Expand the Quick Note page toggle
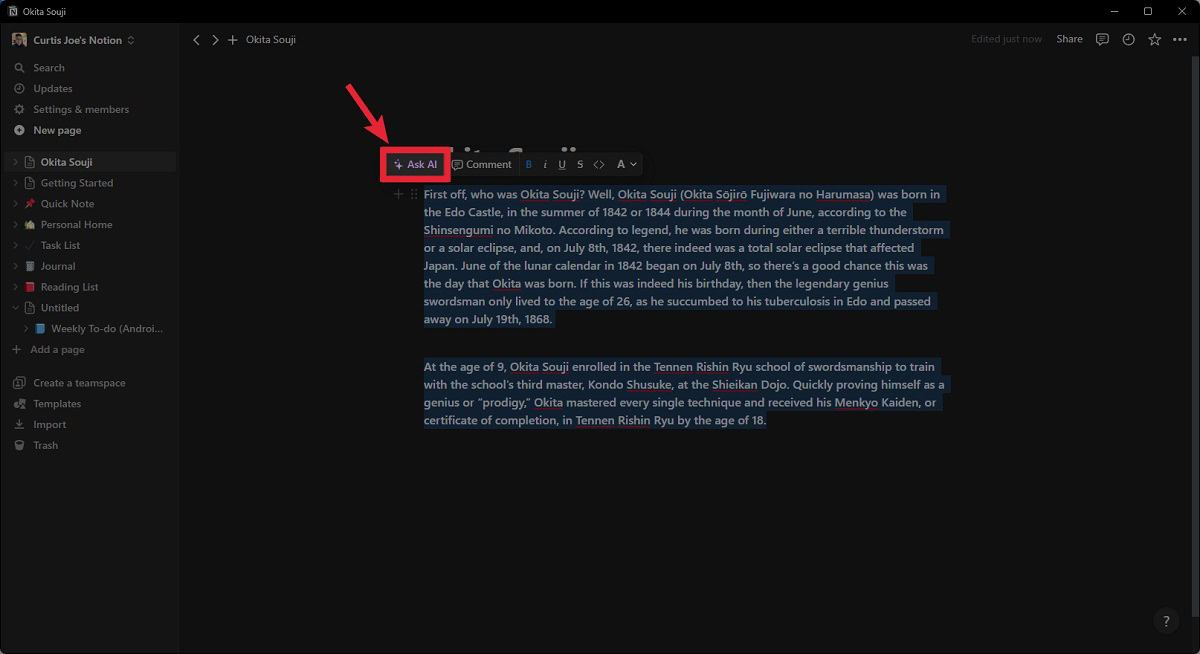Viewport: 1200px width, 654px height. [16, 204]
